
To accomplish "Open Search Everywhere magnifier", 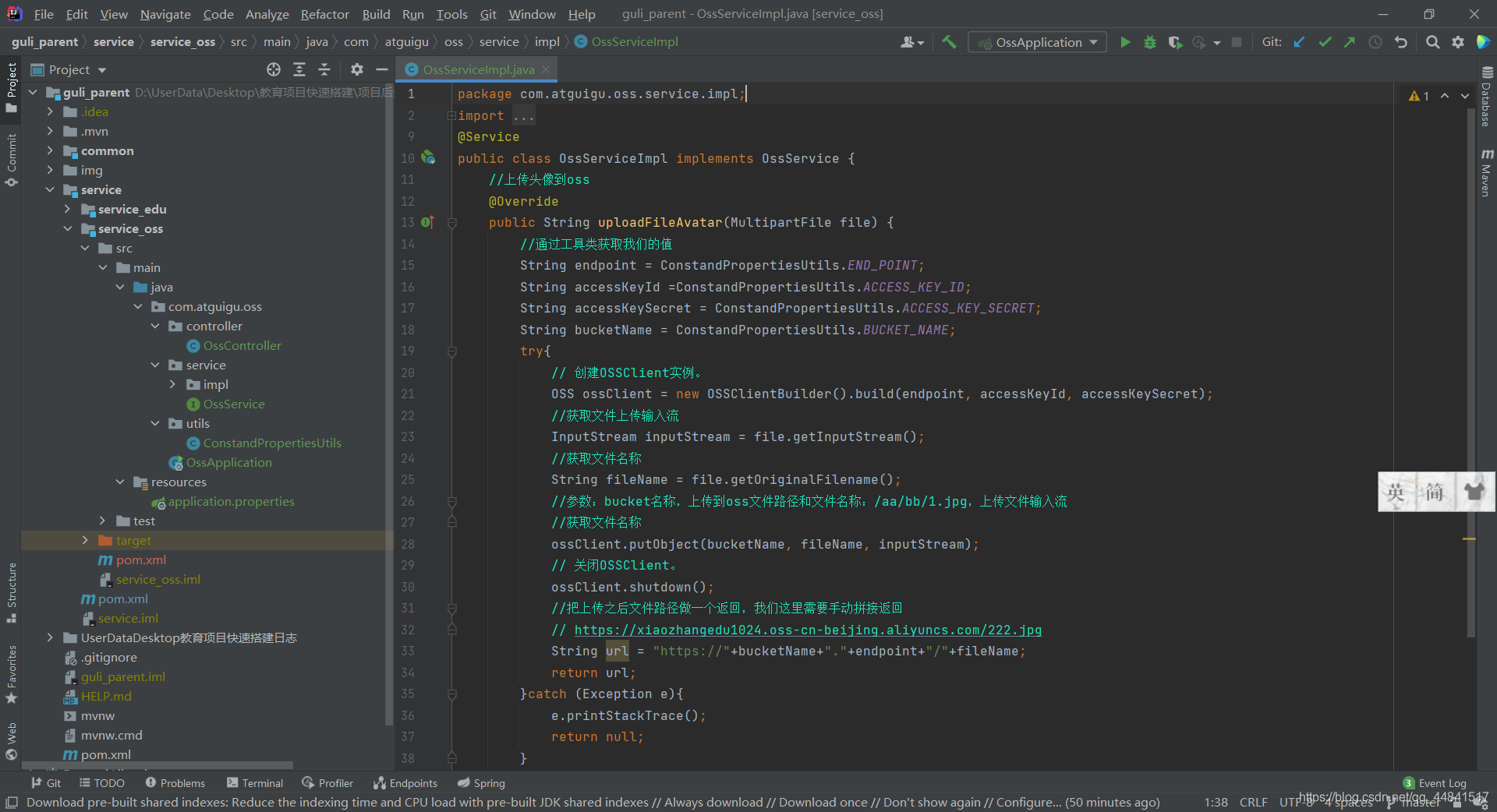I will (1432, 42).
